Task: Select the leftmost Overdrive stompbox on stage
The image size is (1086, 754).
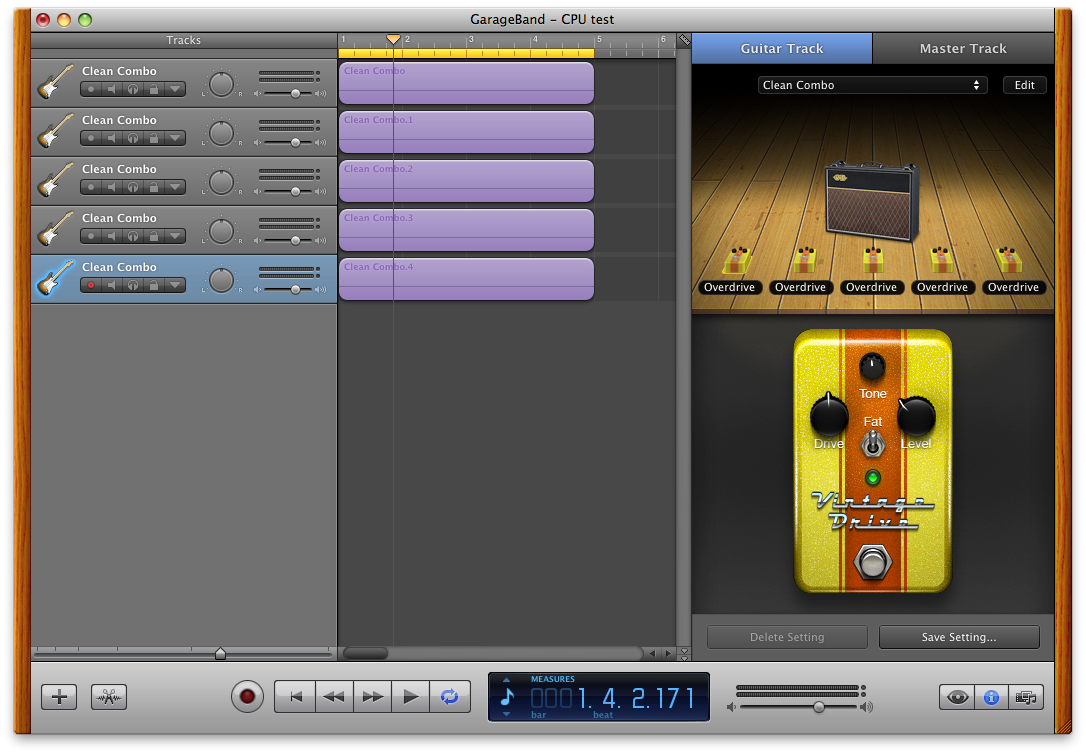Action: [736, 261]
